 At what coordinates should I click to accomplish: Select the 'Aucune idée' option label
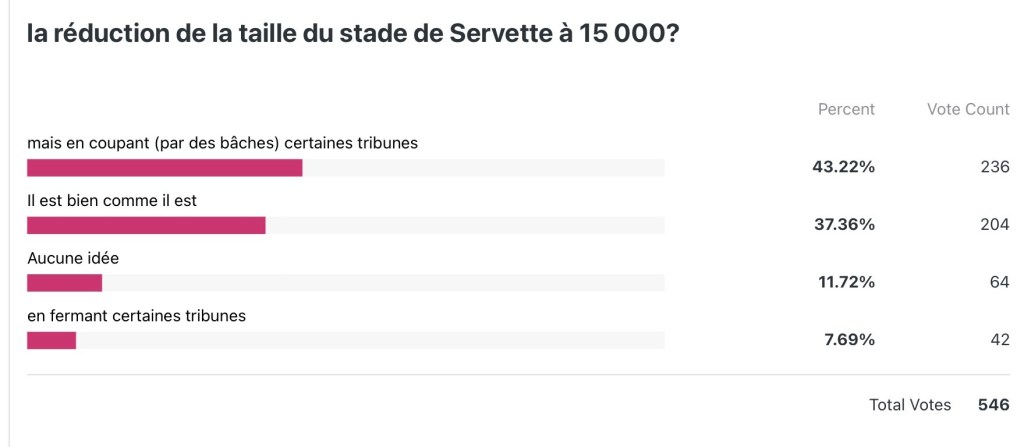[x=73, y=258]
